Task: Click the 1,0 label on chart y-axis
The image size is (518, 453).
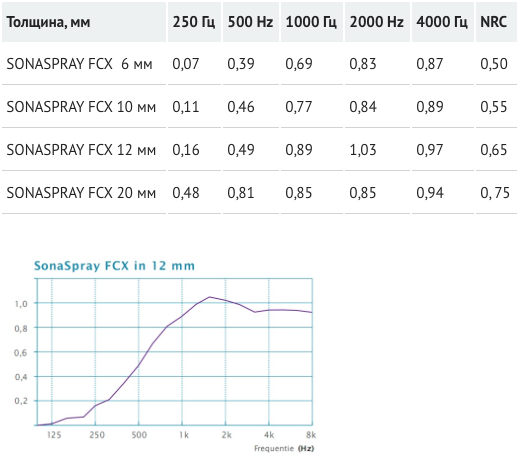Action: click(x=21, y=304)
